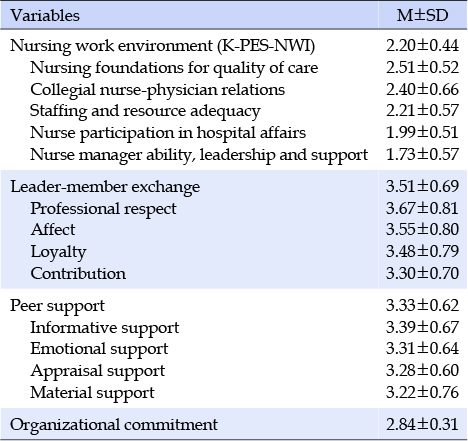Click Nursing foundations for quality of care
Image resolution: width=468 pixels, height=441 pixels.
pyautogui.click(x=174, y=68)
